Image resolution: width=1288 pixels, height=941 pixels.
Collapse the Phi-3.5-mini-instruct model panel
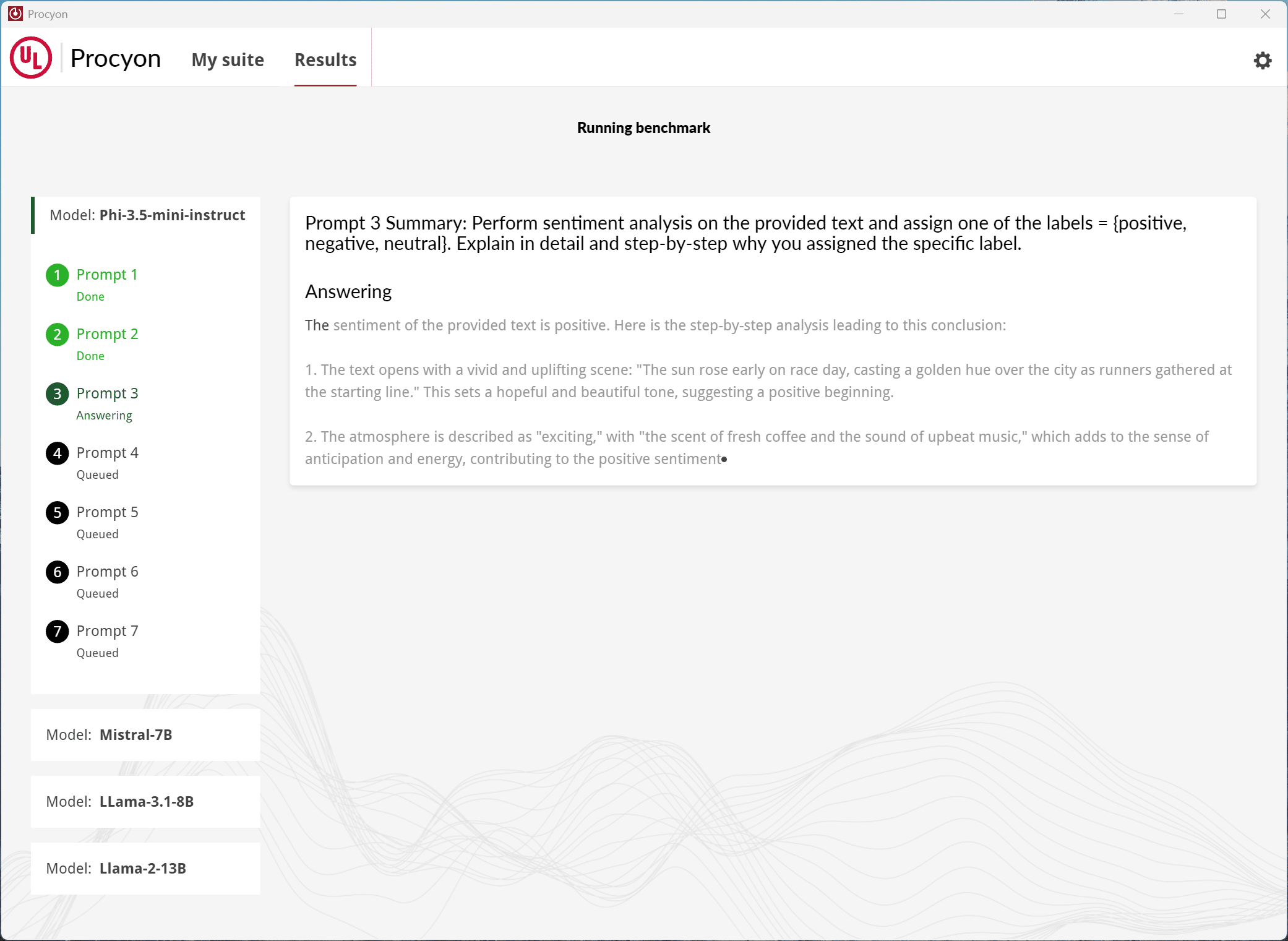click(x=145, y=215)
